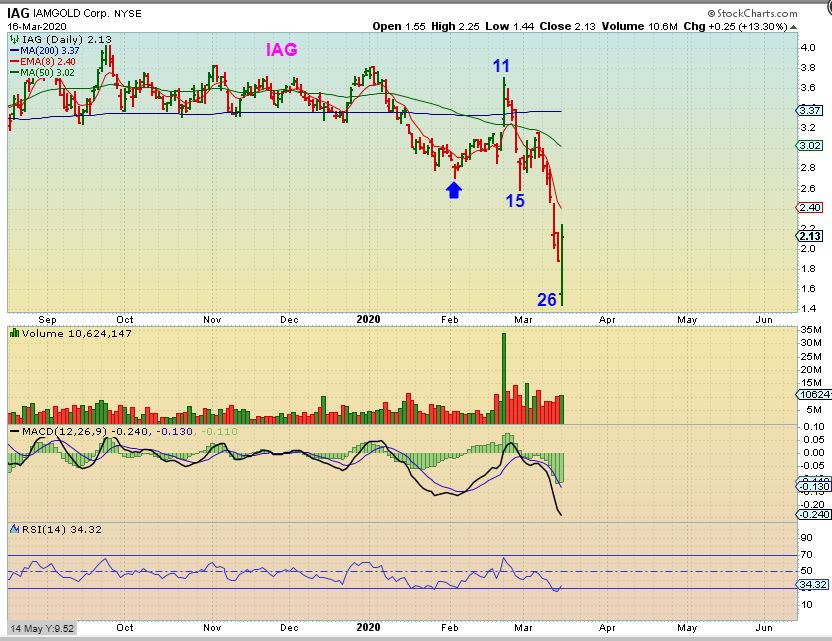832x641 pixels.
Task: Click the 14 May Y:9.52 status readout
Action: tap(42, 628)
